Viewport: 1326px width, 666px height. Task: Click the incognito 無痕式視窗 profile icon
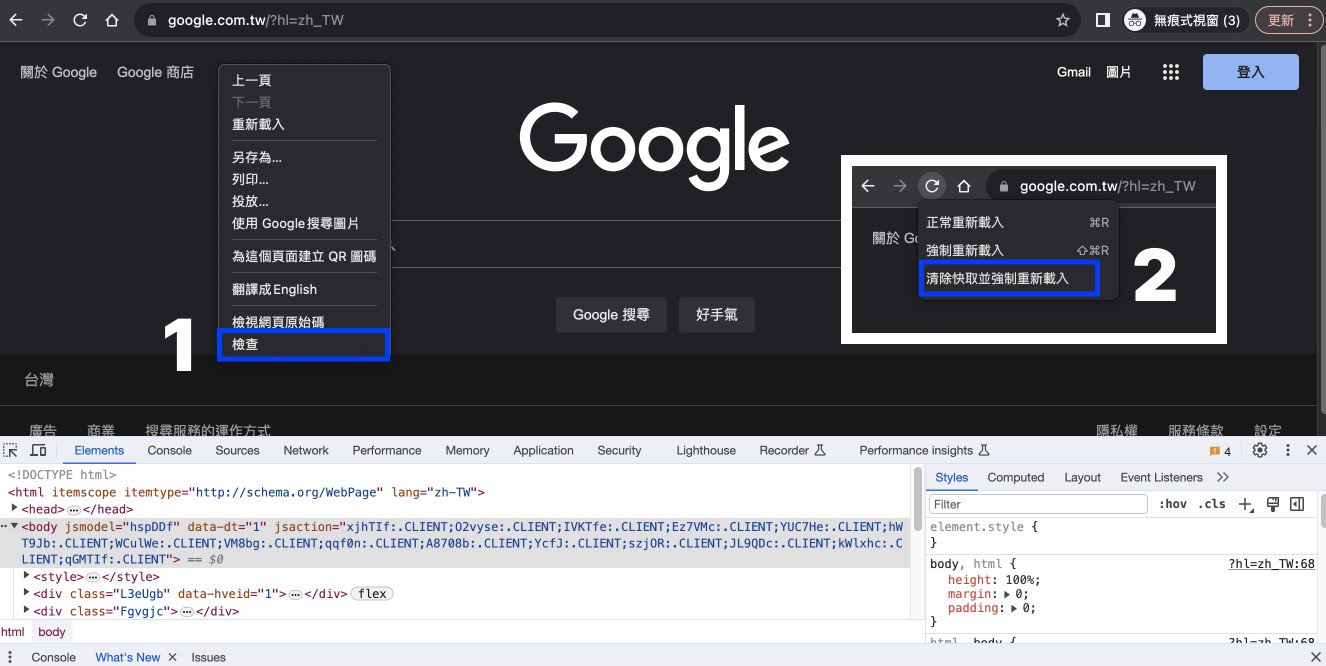(x=1135, y=20)
